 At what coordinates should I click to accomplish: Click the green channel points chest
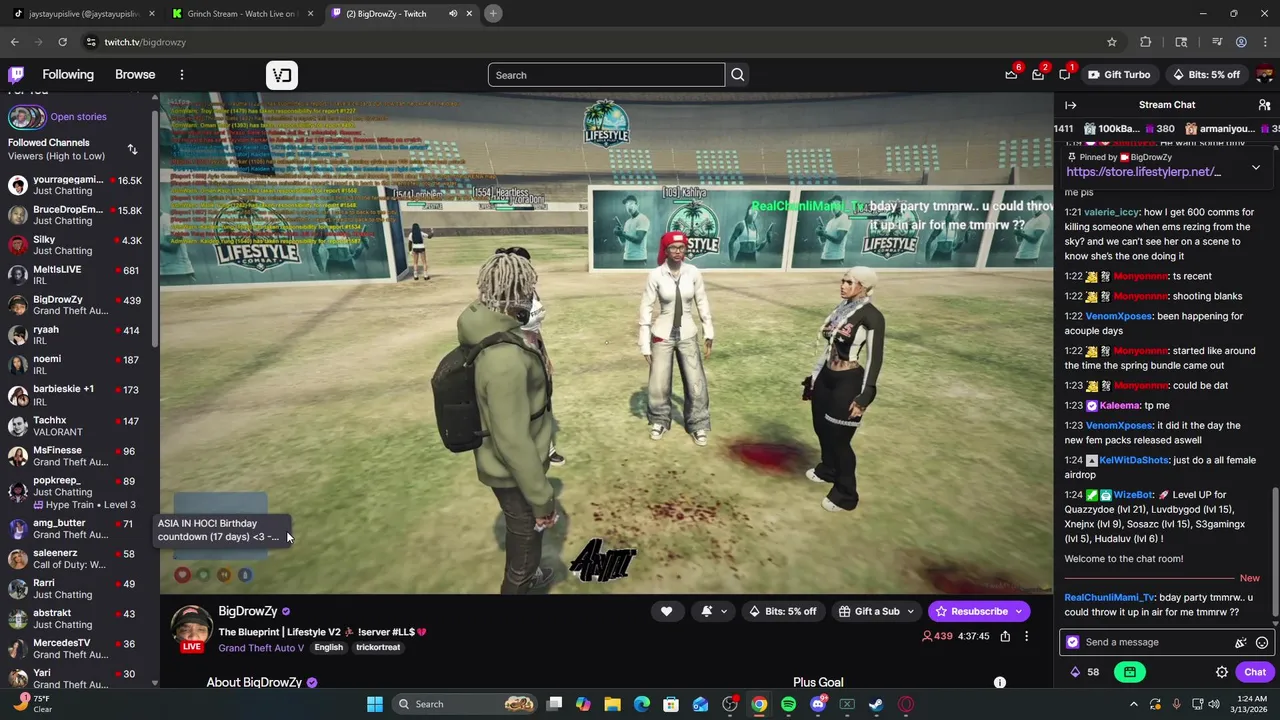click(1130, 672)
